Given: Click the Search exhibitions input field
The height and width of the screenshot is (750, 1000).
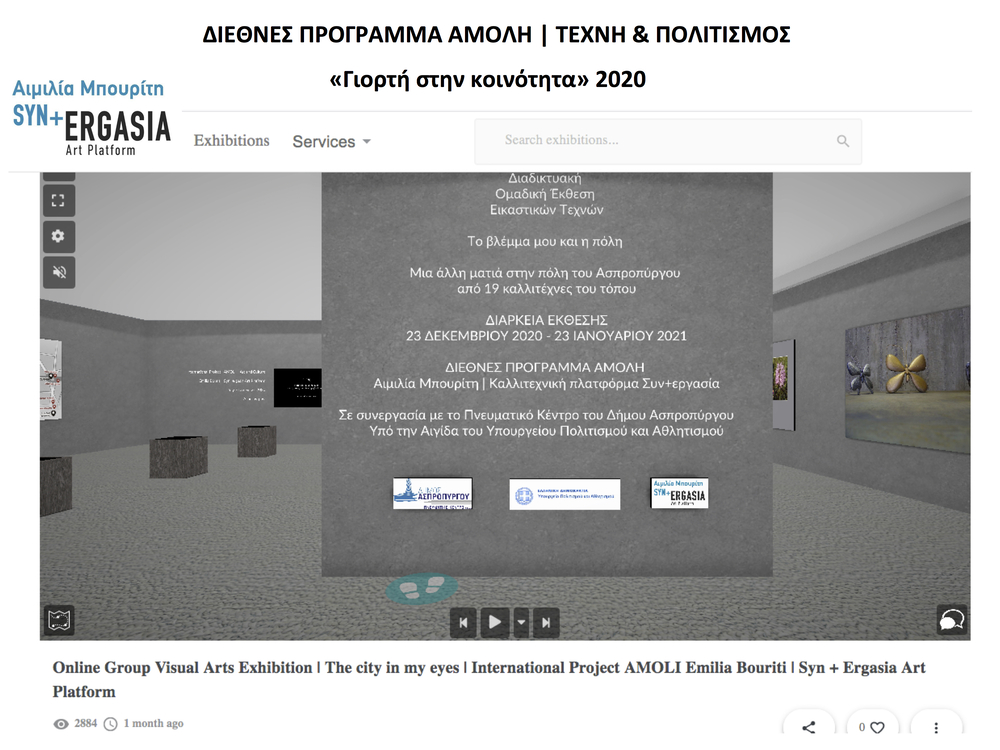Looking at the screenshot, I should (660, 141).
